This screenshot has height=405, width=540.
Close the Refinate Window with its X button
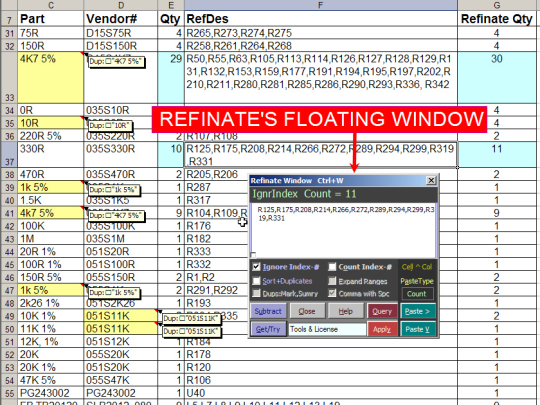tap(431, 180)
